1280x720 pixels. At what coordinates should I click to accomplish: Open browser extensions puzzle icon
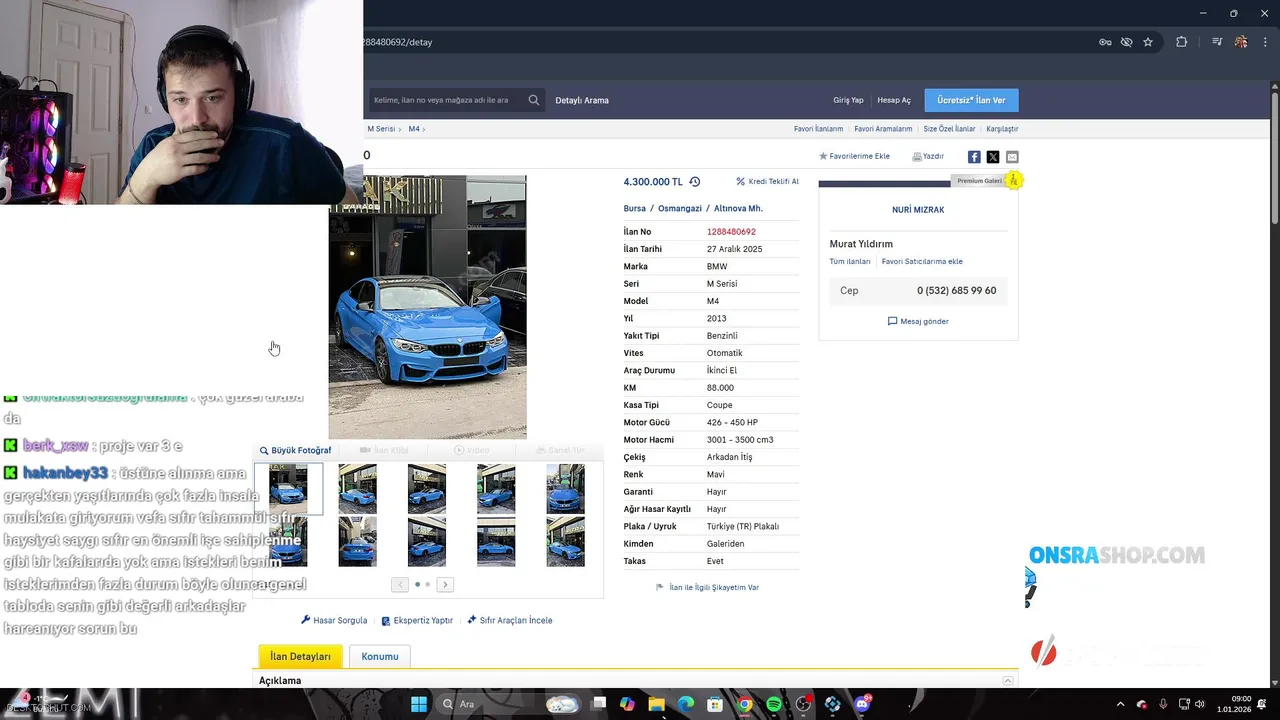(x=1182, y=42)
